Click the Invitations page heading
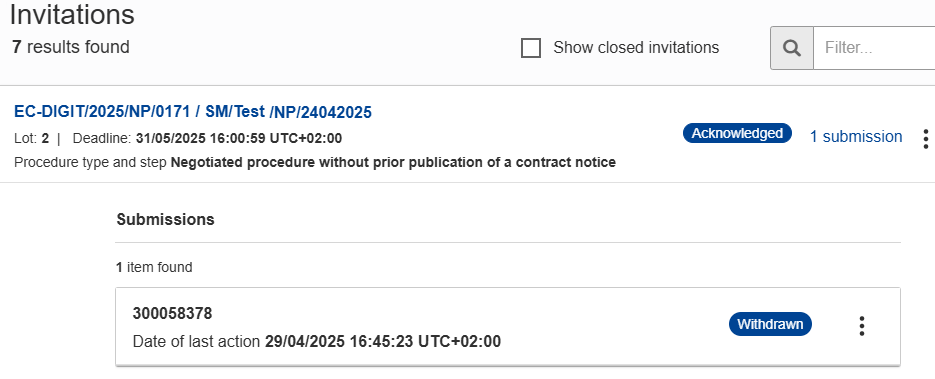This screenshot has height=379, width=935. [x=72, y=14]
